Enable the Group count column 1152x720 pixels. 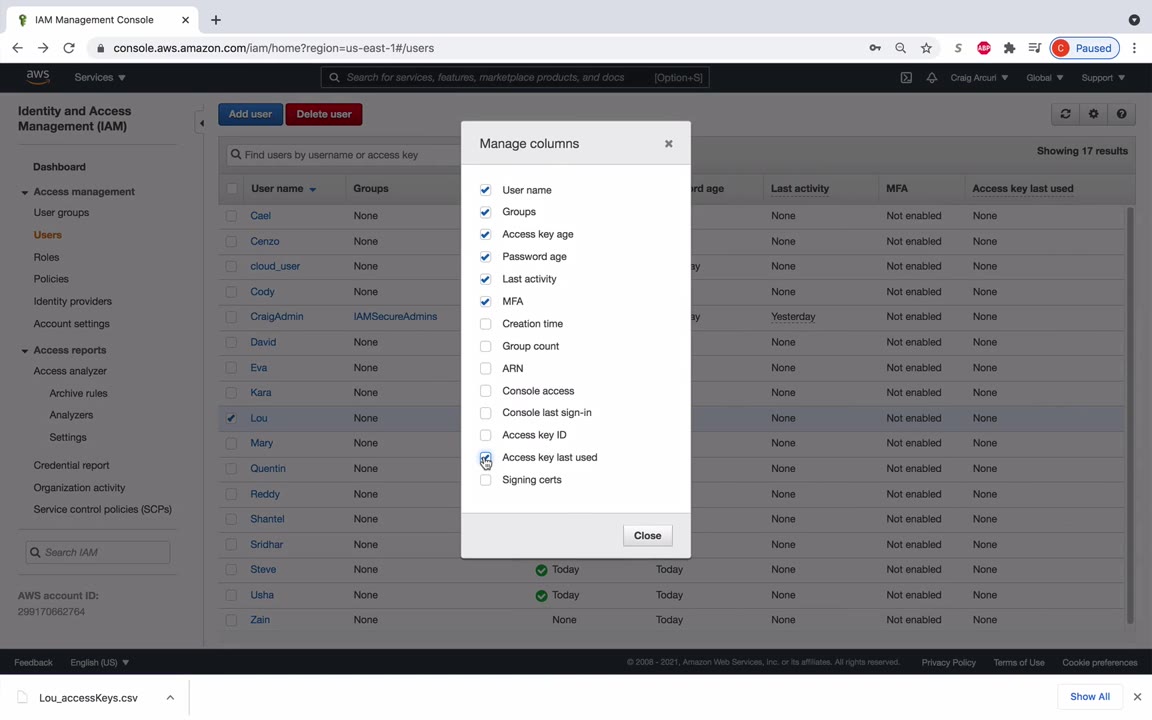[x=486, y=346]
